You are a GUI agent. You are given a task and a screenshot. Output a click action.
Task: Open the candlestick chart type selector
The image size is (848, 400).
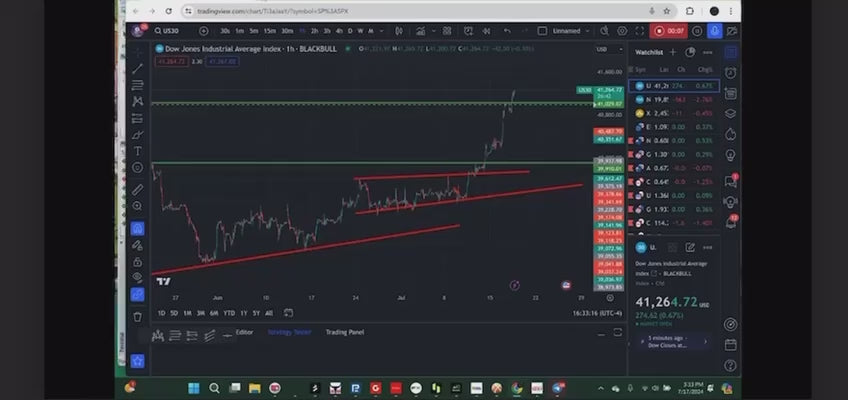(399, 31)
